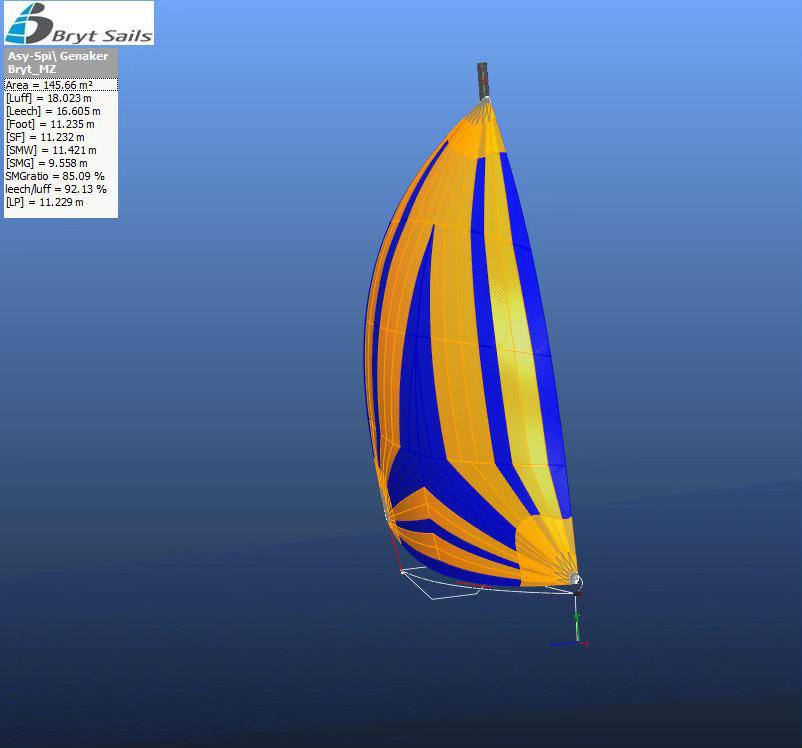The width and height of the screenshot is (802, 748).
Task: Click the [LP] = 11.229 m entry
Action: pyautogui.click(x=45, y=202)
